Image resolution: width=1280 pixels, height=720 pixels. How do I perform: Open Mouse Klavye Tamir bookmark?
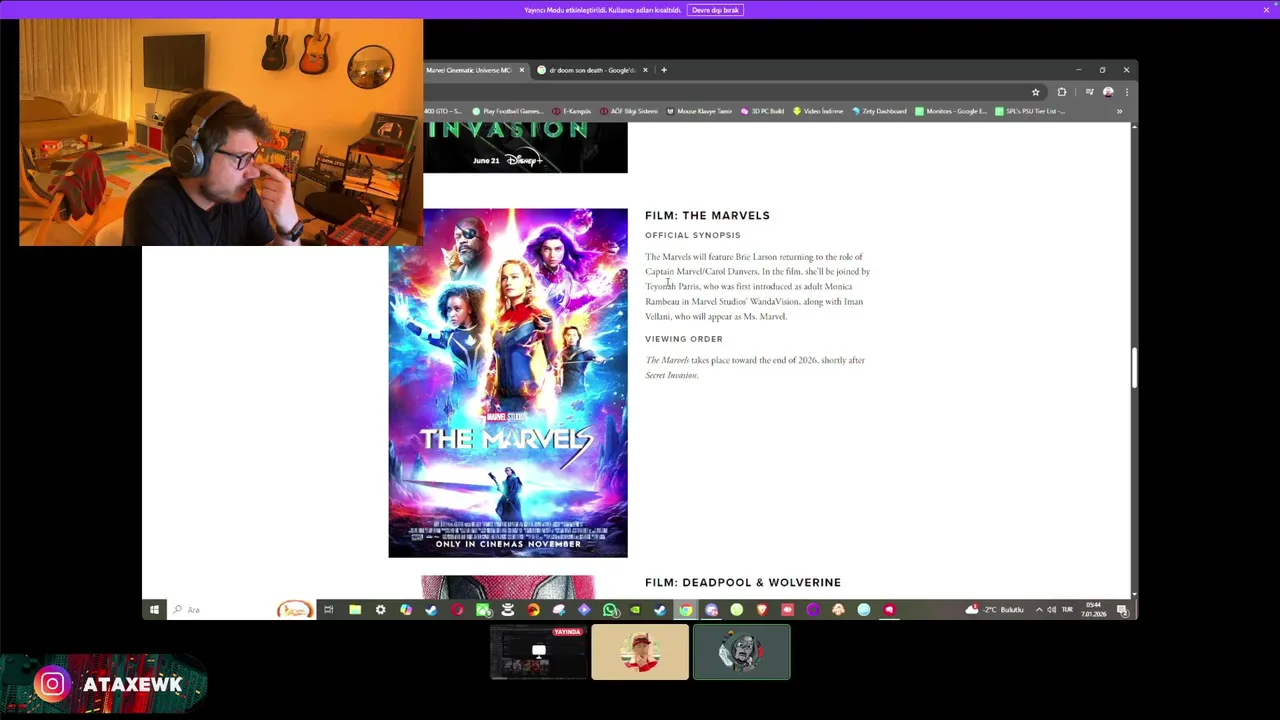[x=699, y=111]
